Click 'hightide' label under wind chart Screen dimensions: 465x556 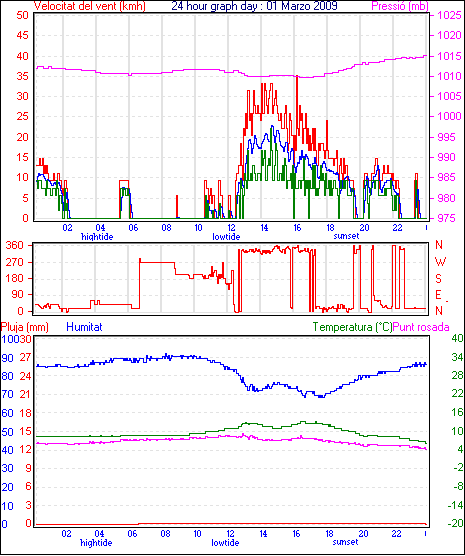tap(97, 237)
